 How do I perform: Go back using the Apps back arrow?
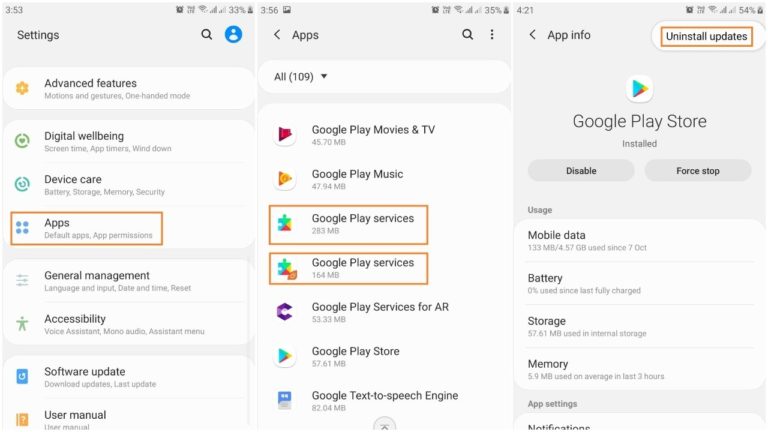[277, 35]
